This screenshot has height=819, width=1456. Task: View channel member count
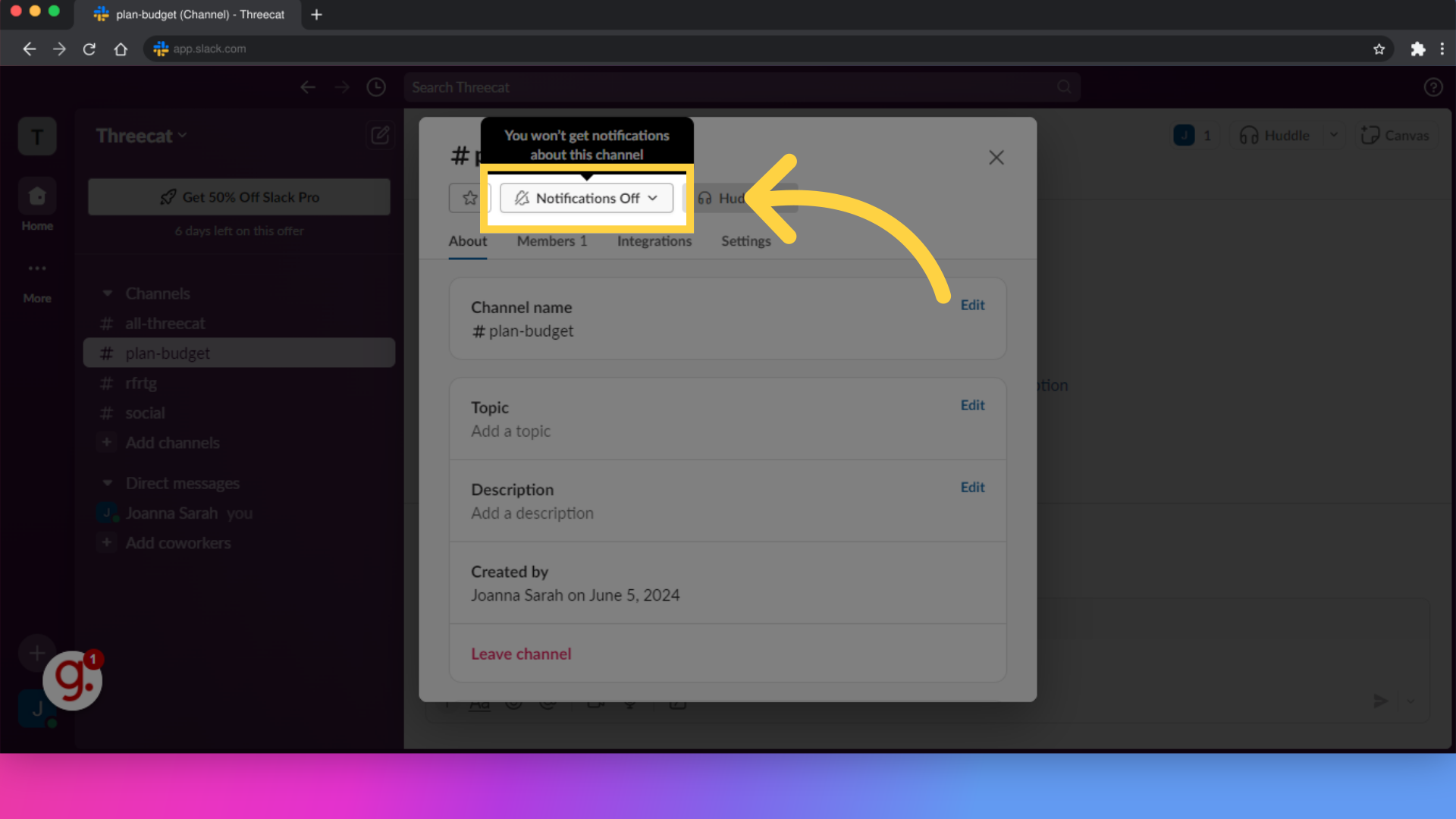click(x=1194, y=136)
